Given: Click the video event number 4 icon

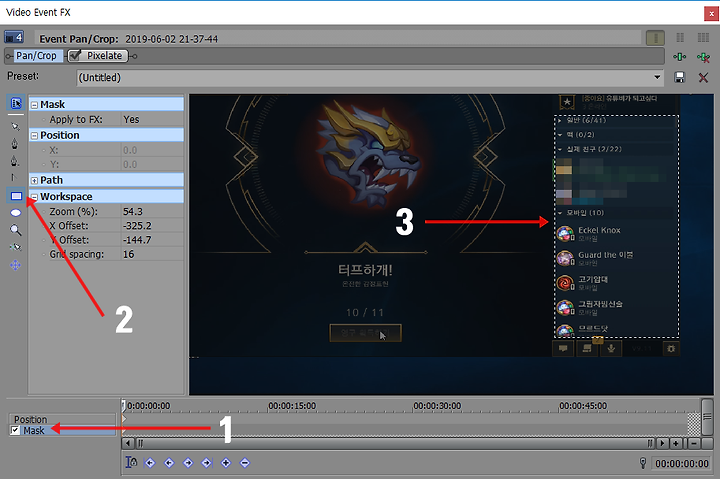Looking at the screenshot, I should tap(14, 37).
